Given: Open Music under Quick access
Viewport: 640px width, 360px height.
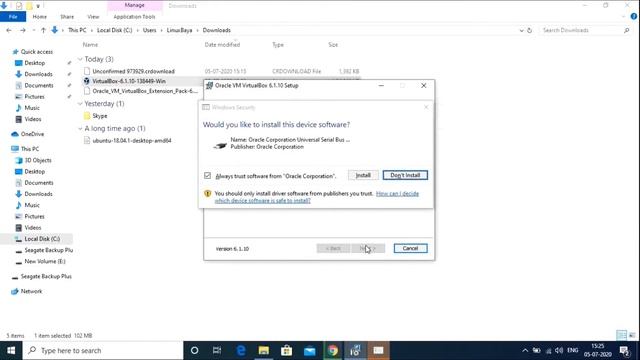Looking at the screenshot, I should click(x=32, y=108).
